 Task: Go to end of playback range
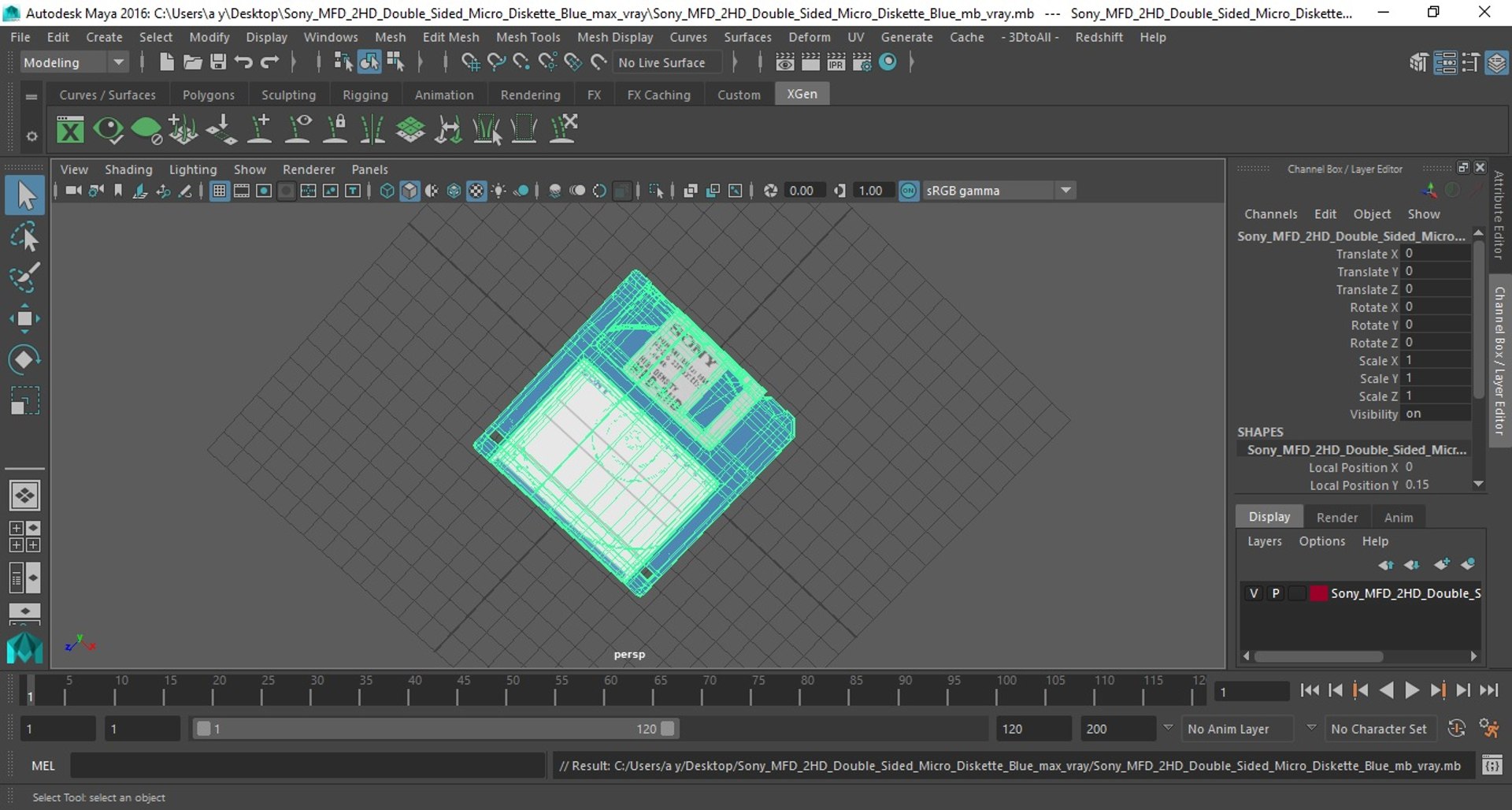[x=1488, y=690]
